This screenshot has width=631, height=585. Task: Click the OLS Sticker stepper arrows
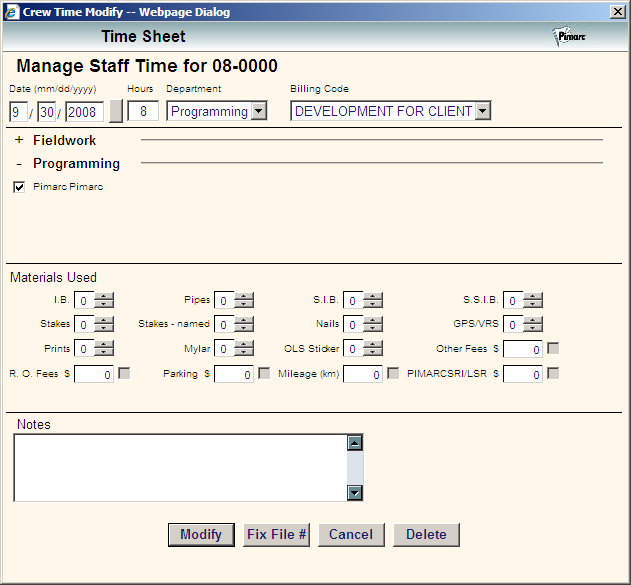[373, 348]
